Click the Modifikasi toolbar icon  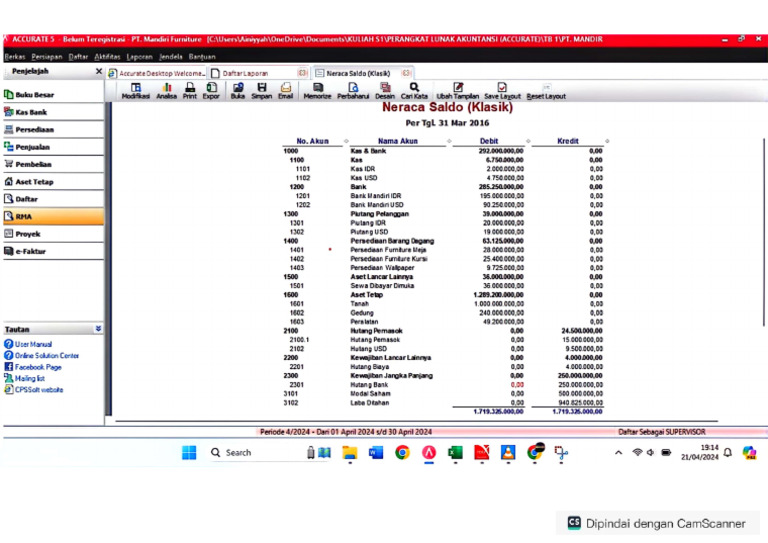[x=136, y=91]
